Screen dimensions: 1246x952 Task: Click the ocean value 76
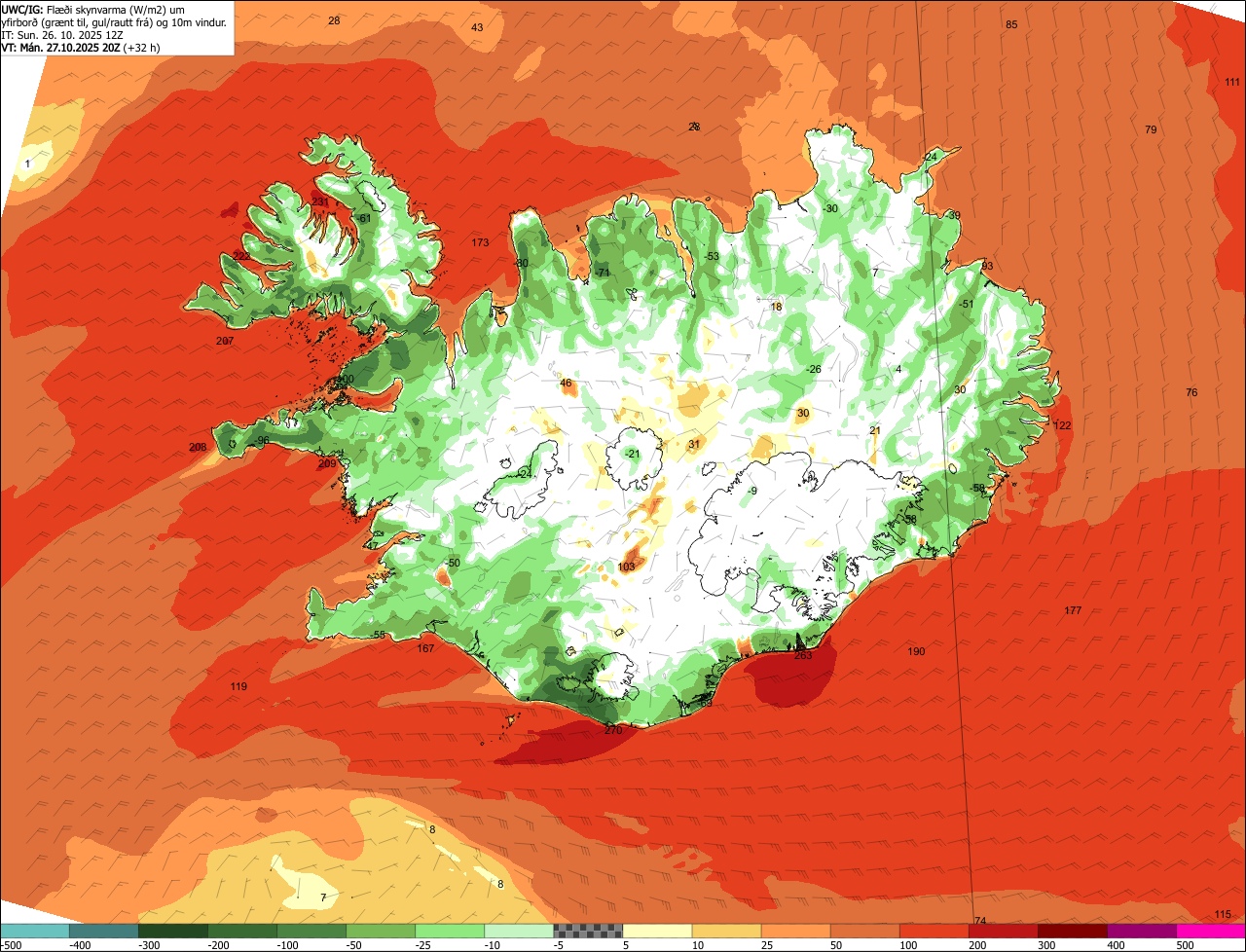1191,392
